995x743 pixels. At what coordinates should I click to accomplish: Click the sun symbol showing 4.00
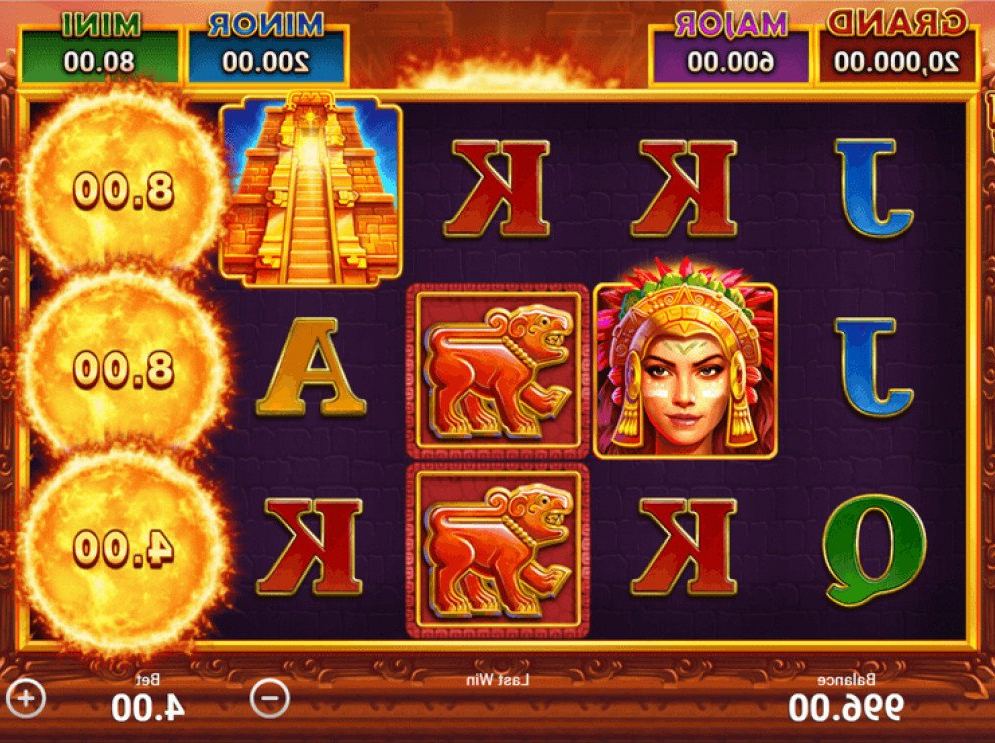[123, 549]
